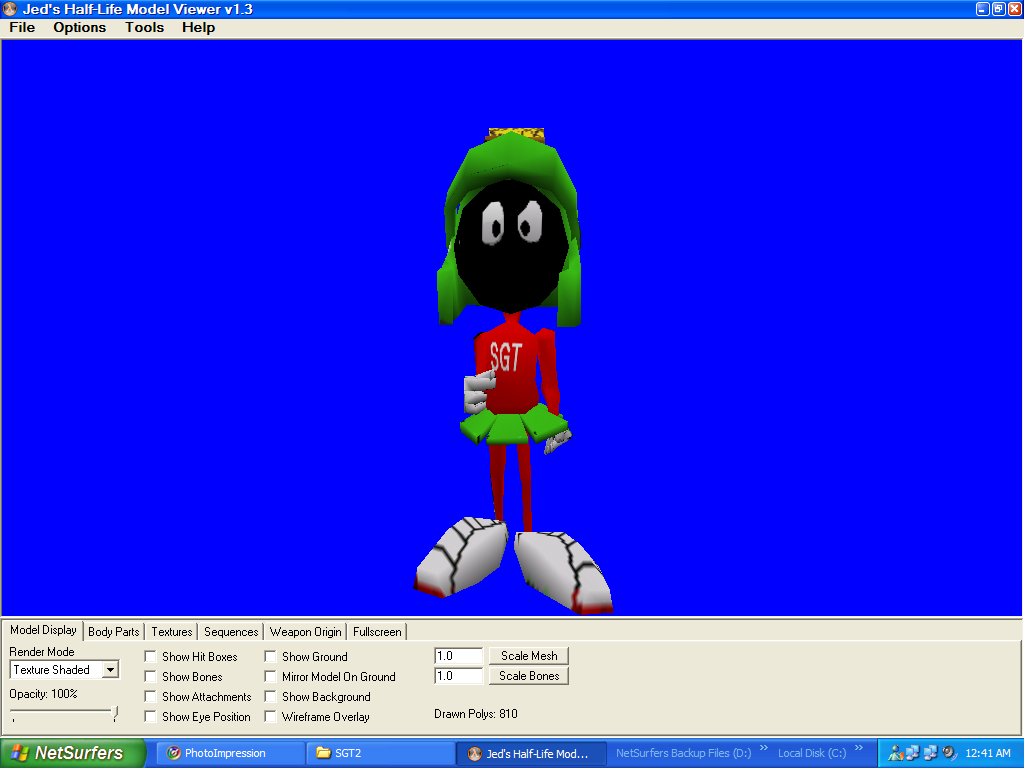Click the NetSurfers Start button
This screenshot has width=1024, height=768.
click(72, 753)
